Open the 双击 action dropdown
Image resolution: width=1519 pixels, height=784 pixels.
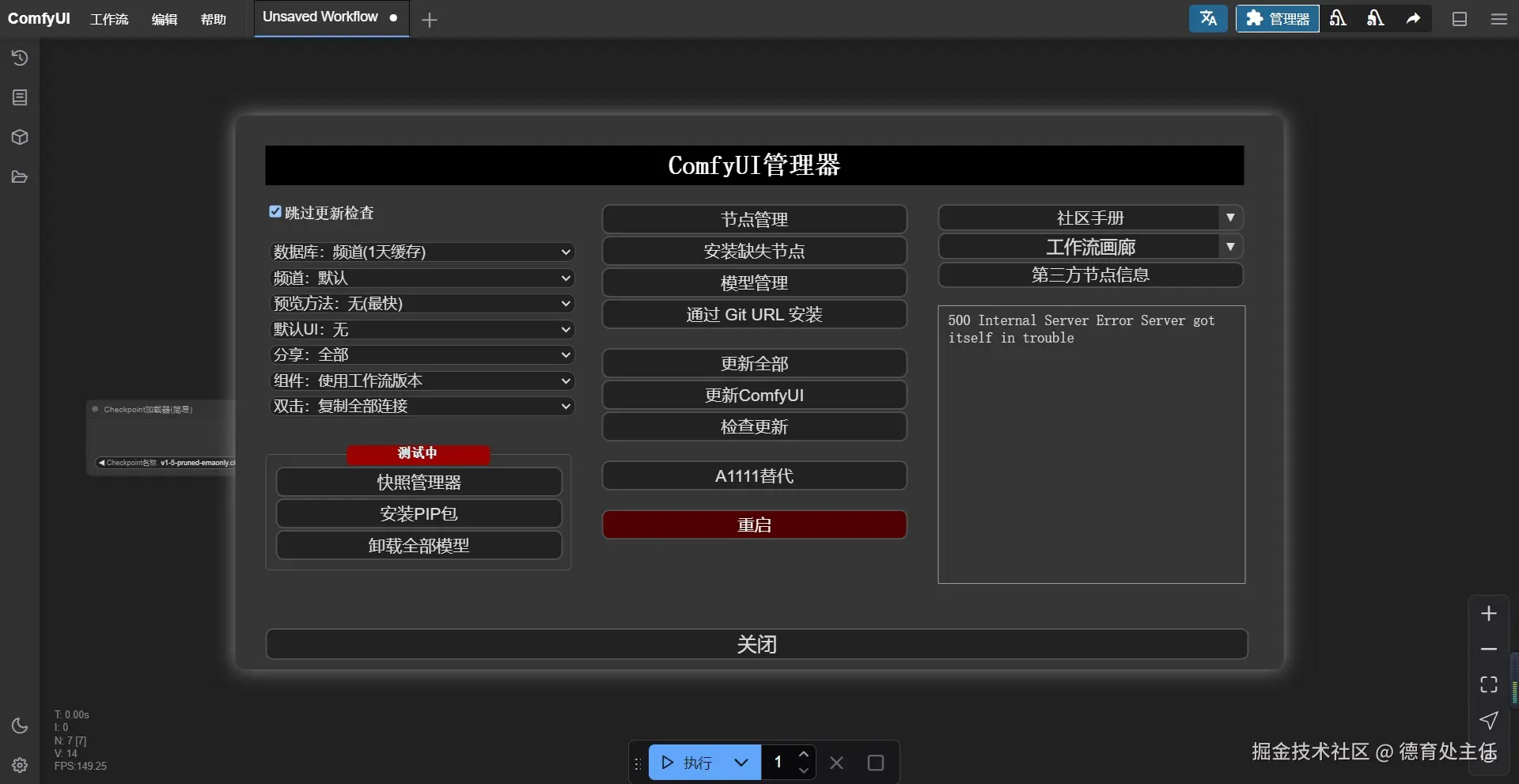pyautogui.click(x=422, y=406)
